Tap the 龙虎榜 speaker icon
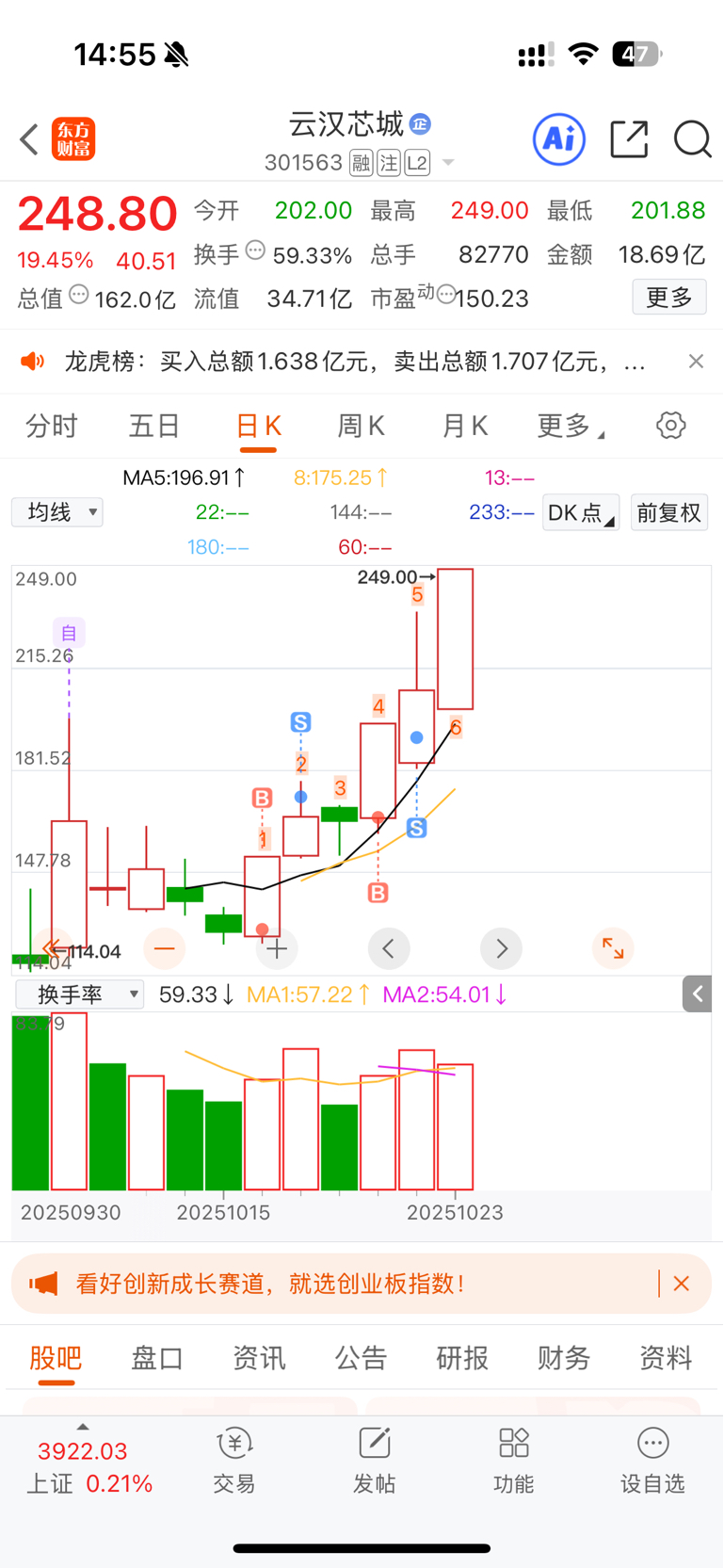Viewport: 724px width, 1568px height. pyautogui.click(x=33, y=362)
